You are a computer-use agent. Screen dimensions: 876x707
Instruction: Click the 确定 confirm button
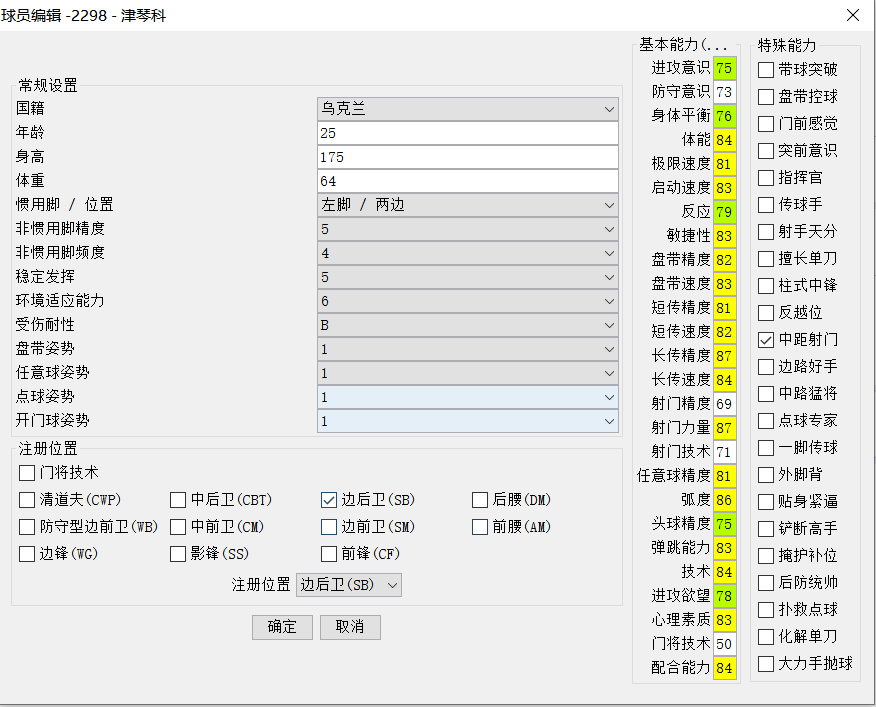click(x=282, y=627)
